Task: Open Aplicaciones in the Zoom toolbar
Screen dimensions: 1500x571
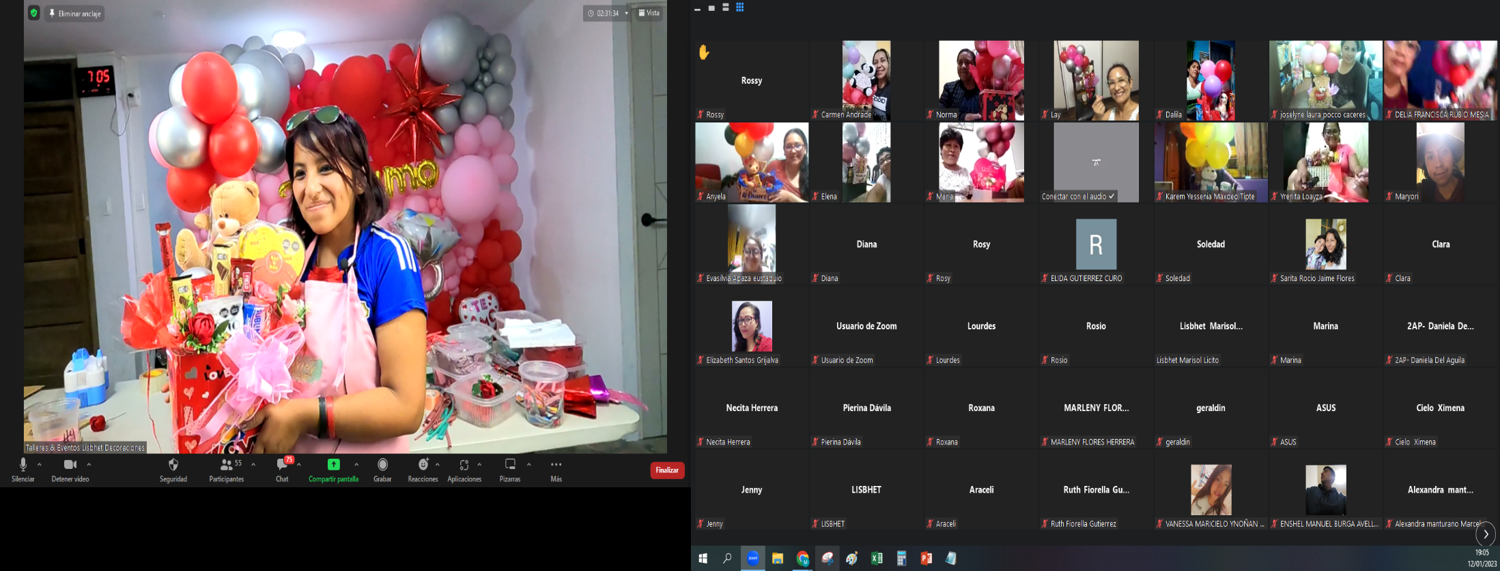Action: (464, 469)
